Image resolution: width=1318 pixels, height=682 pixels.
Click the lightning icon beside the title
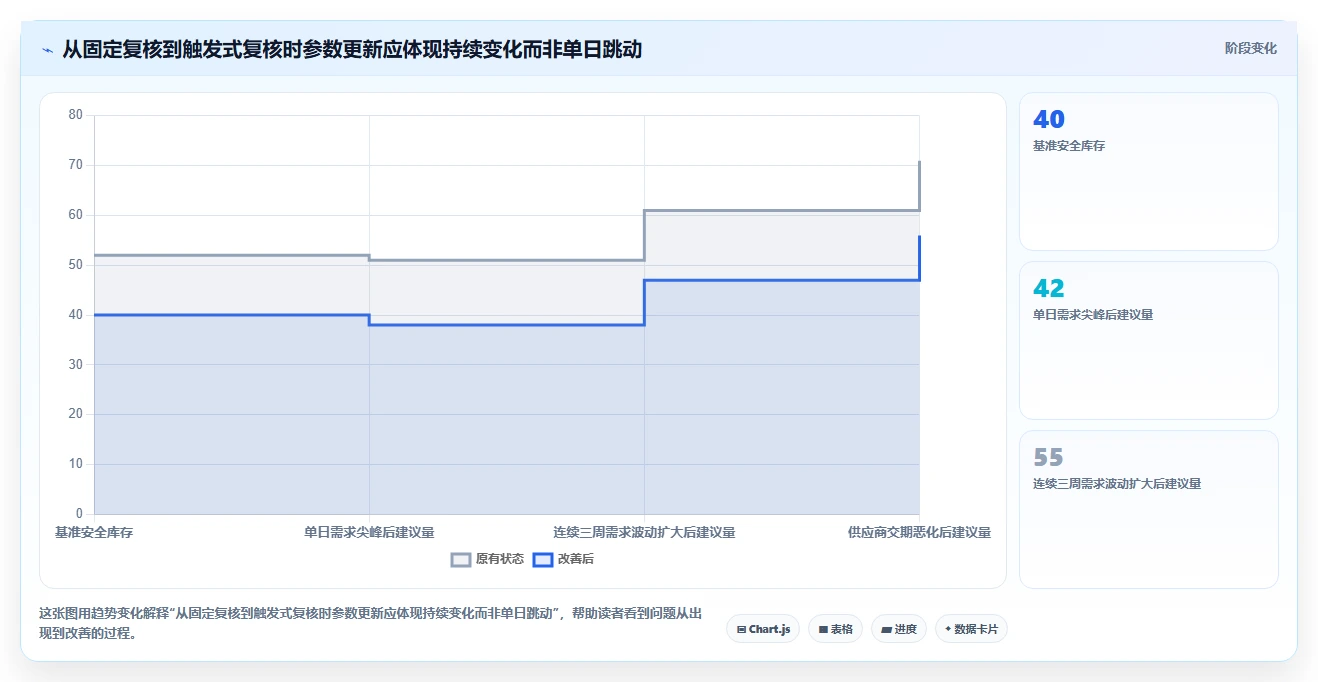(47, 49)
